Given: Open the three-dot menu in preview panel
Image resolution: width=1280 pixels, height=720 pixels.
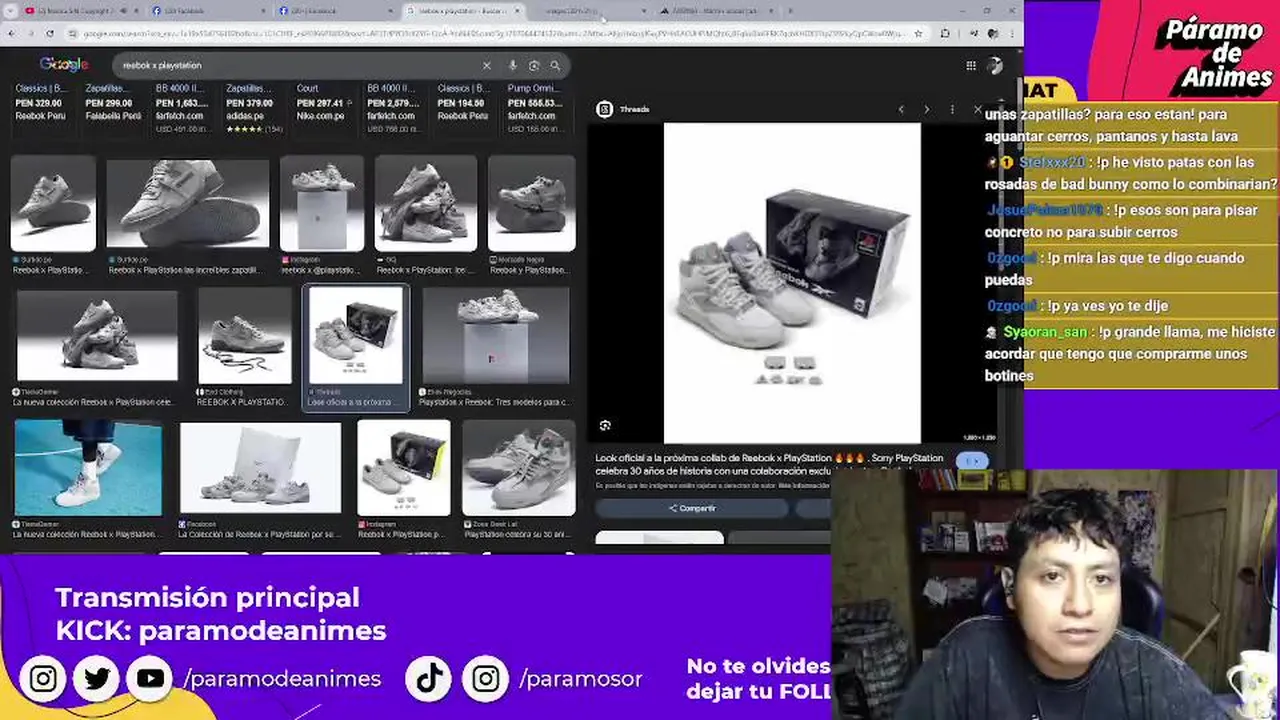Looking at the screenshot, I should tap(952, 109).
